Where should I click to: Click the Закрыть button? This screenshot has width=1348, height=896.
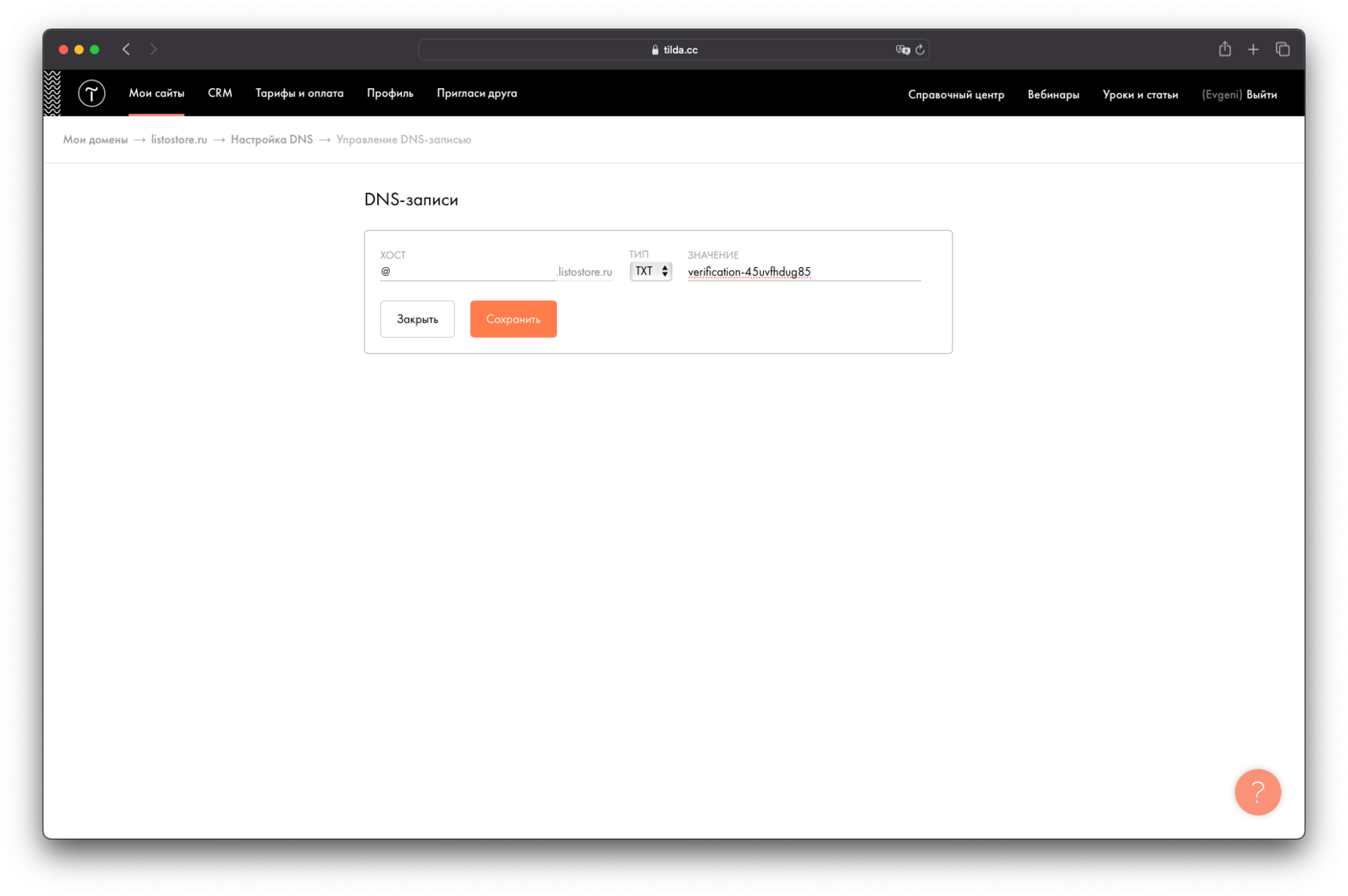[417, 319]
